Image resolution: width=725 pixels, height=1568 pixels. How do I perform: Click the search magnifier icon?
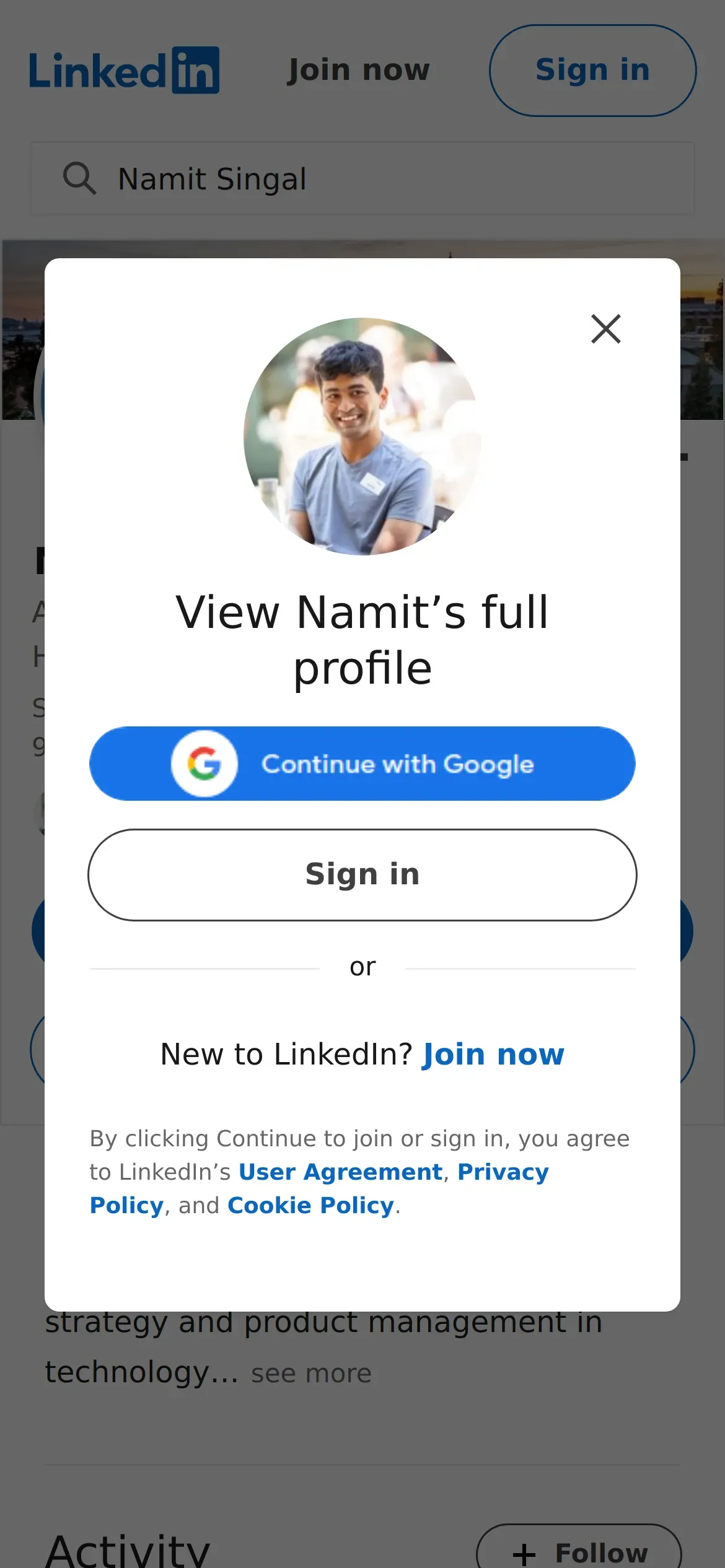[x=79, y=179]
